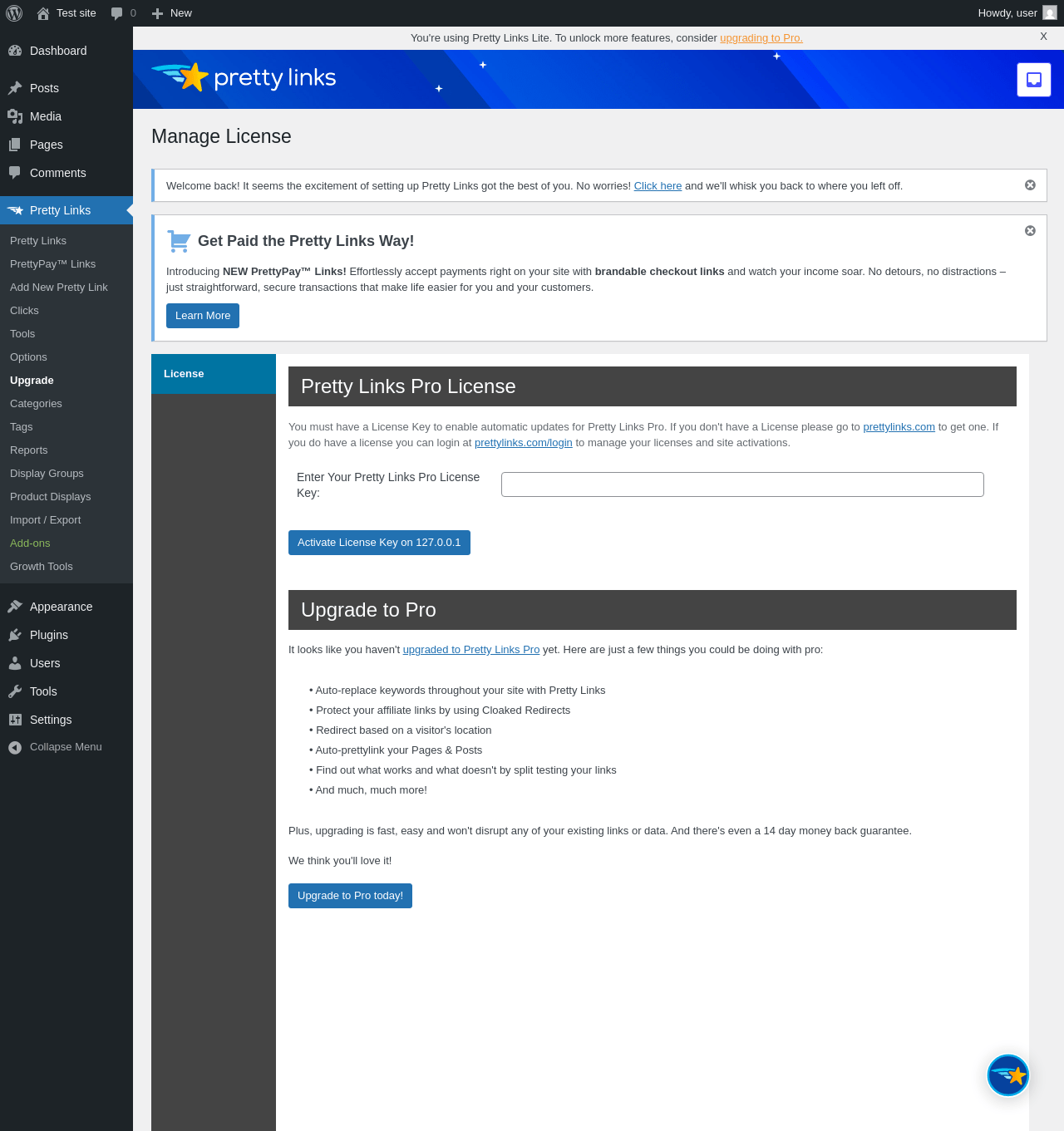Click the 'Manage License' page heading
Viewport: 1064px width, 1131px height.
click(221, 136)
